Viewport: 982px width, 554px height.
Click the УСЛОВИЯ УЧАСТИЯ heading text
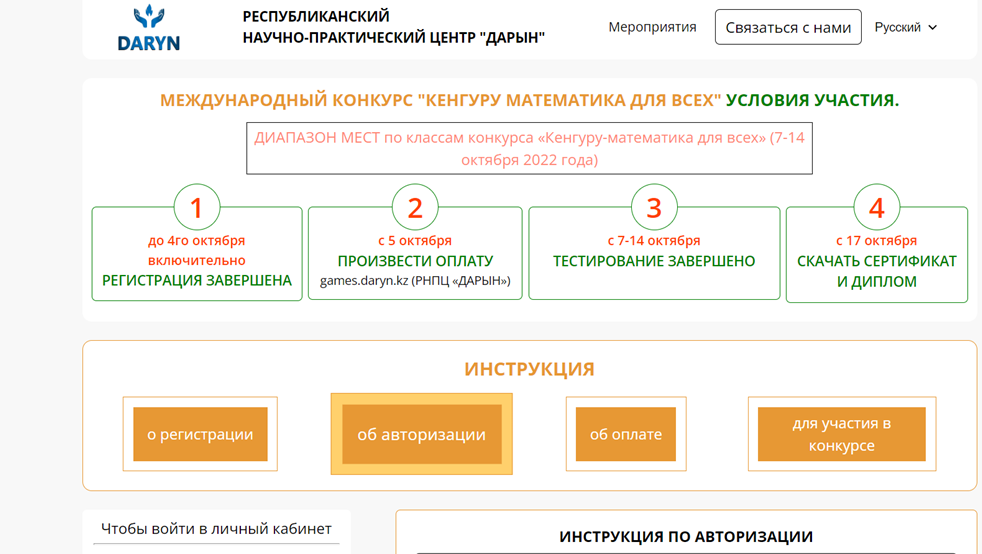pyautogui.click(x=812, y=100)
